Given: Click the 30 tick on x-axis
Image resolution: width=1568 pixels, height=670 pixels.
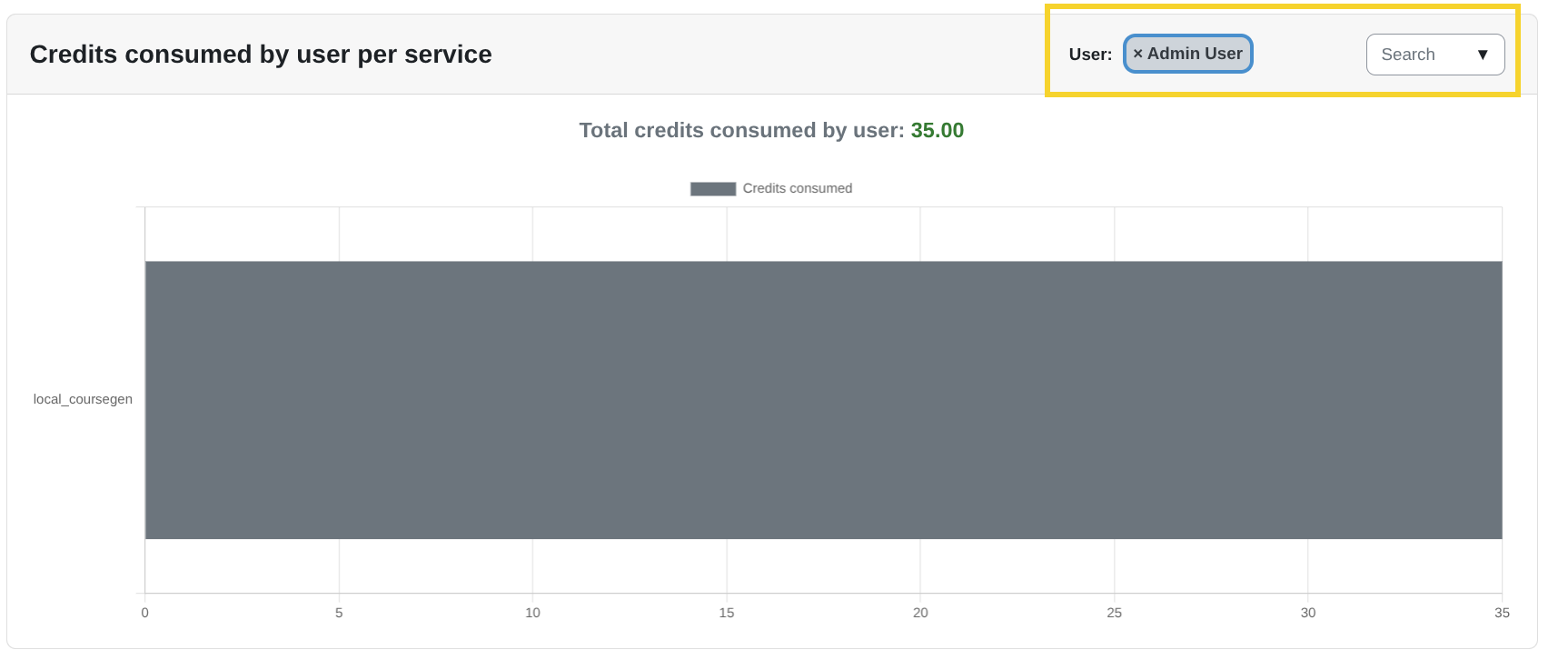Looking at the screenshot, I should click(1308, 613).
